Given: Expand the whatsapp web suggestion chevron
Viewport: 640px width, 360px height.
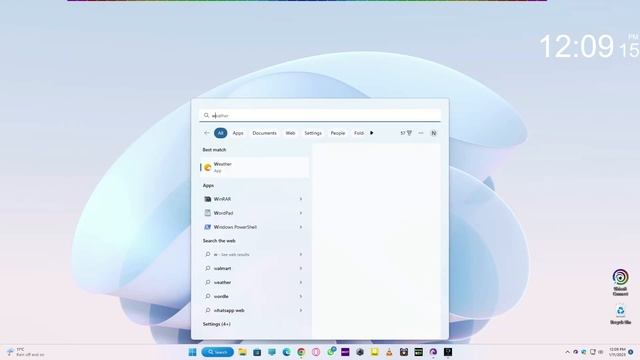Looking at the screenshot, I should point(301,310).
